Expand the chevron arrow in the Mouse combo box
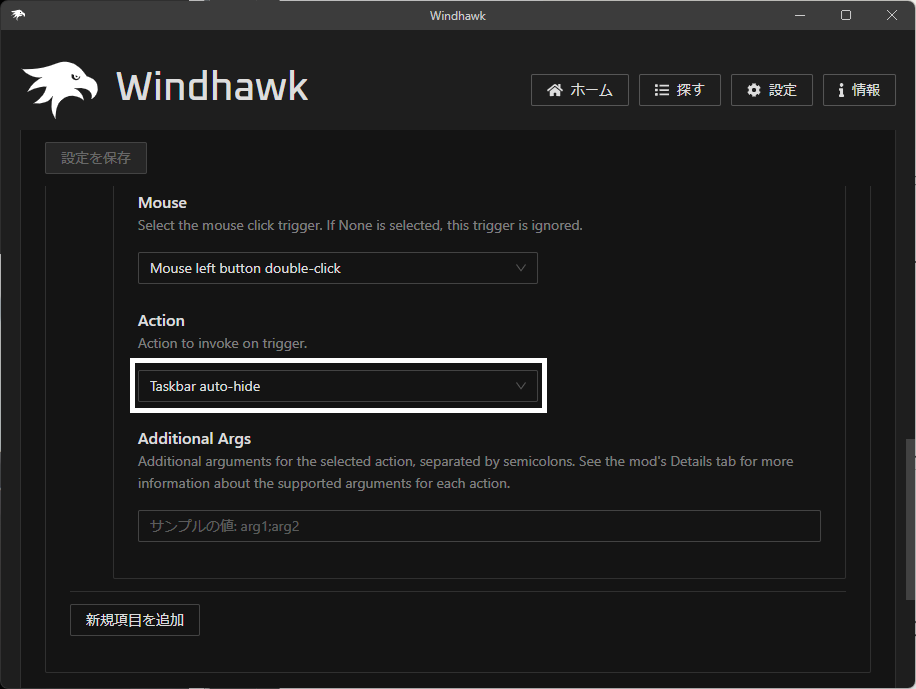The image size is (916, 689). point(520,268)
